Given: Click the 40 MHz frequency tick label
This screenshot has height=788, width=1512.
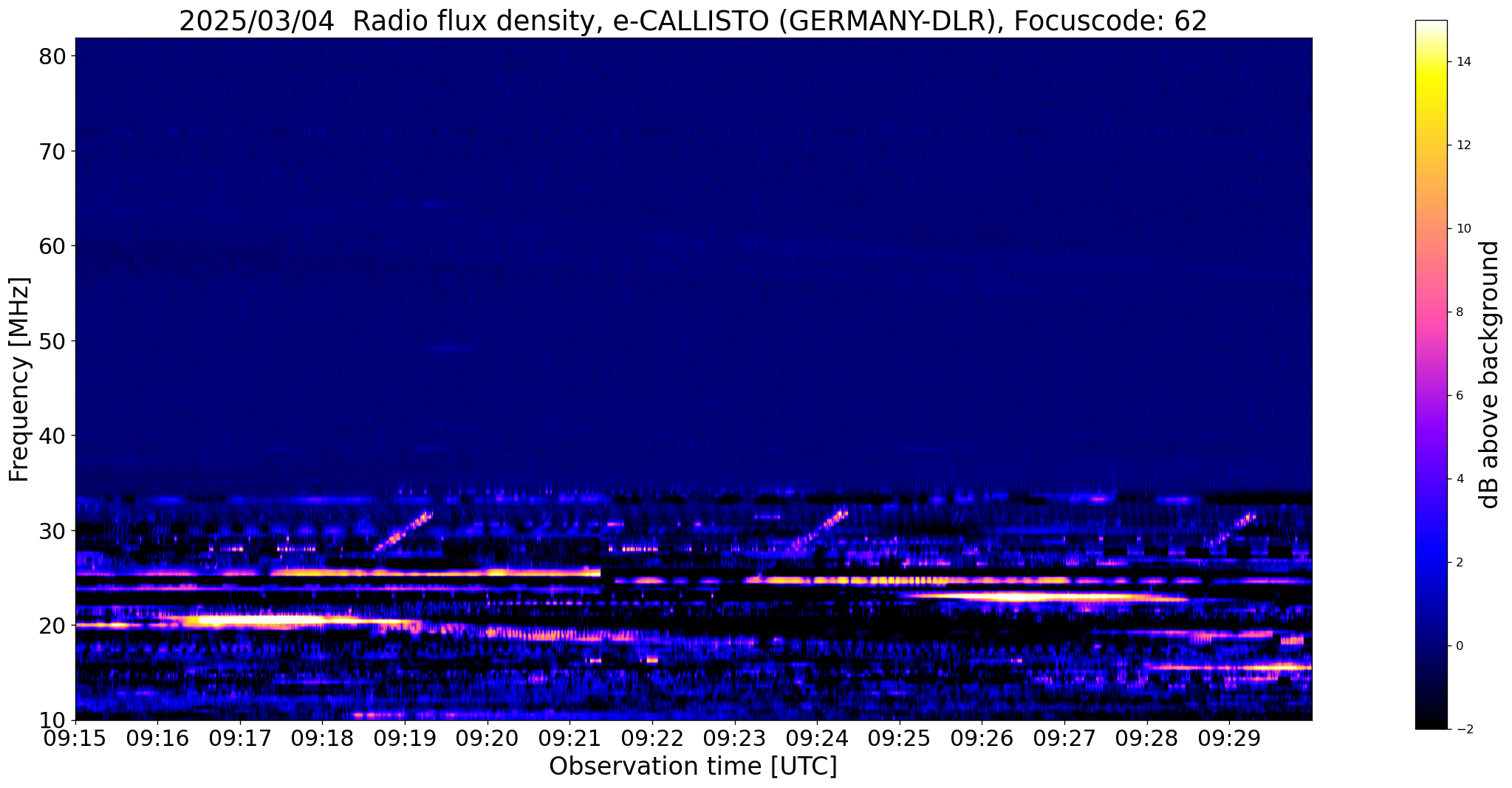Looking at the screenshot, I should tap(52, 436).
